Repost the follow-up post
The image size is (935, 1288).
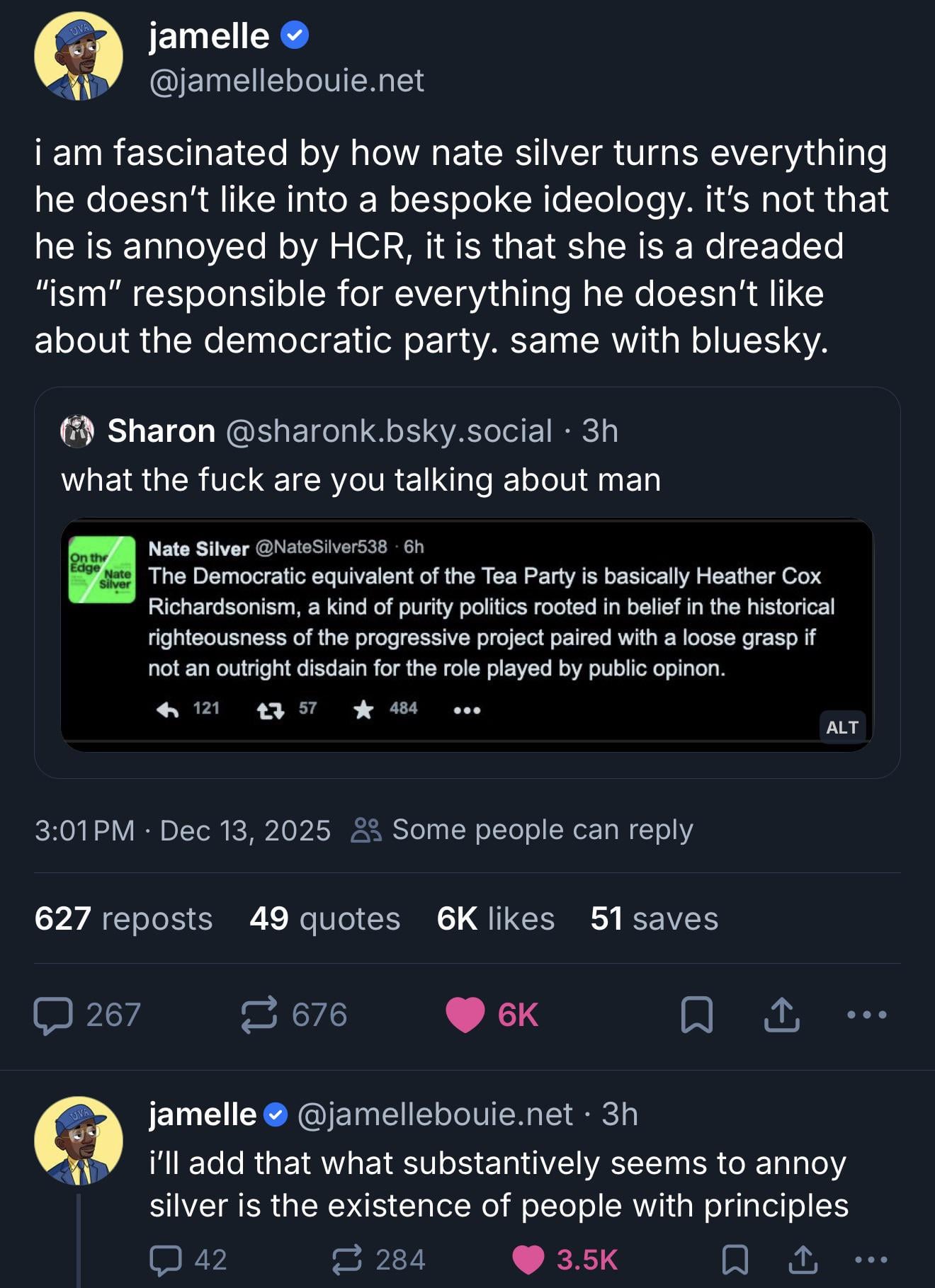click(347, 1260)
